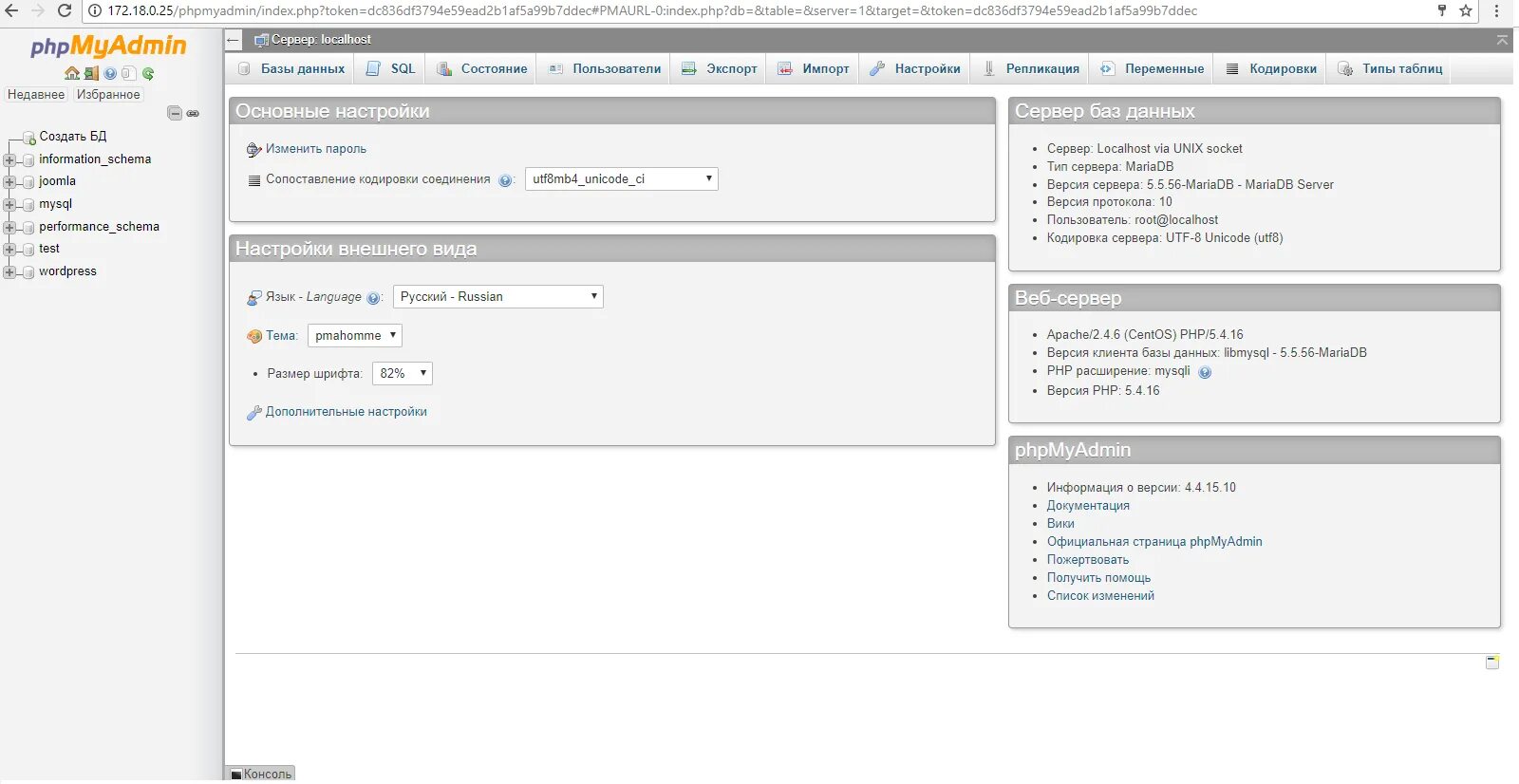Expand the performance_schema database node
Viewport: 1519px width, 784px height.
tap(9, 227)
